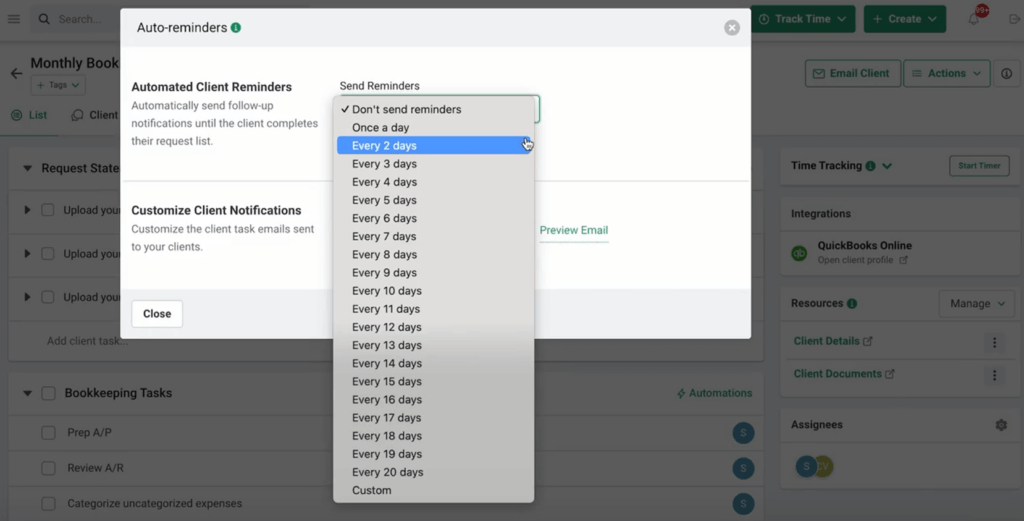Check the Prep A/P task checkbox
The image size is (1024, 521).
point(48,433)
